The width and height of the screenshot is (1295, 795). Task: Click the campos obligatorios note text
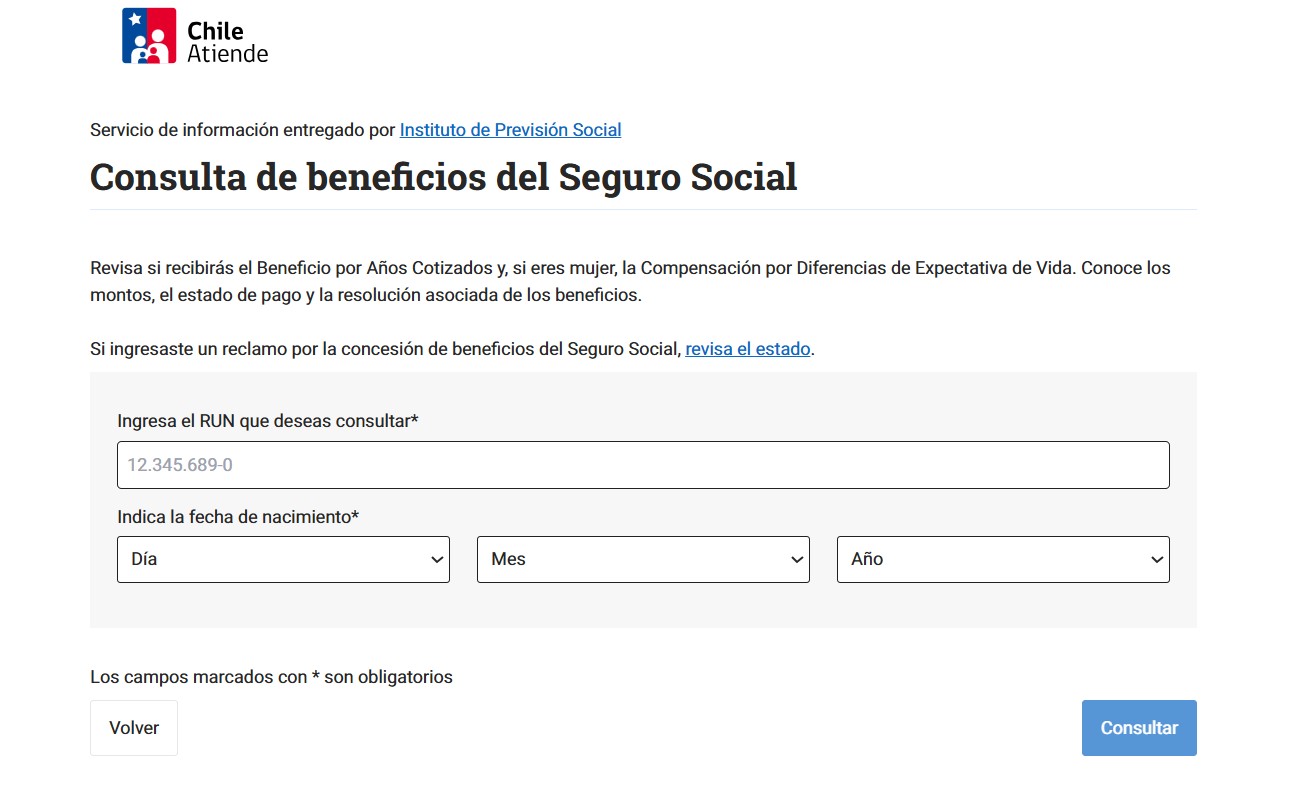pos(271,677)
